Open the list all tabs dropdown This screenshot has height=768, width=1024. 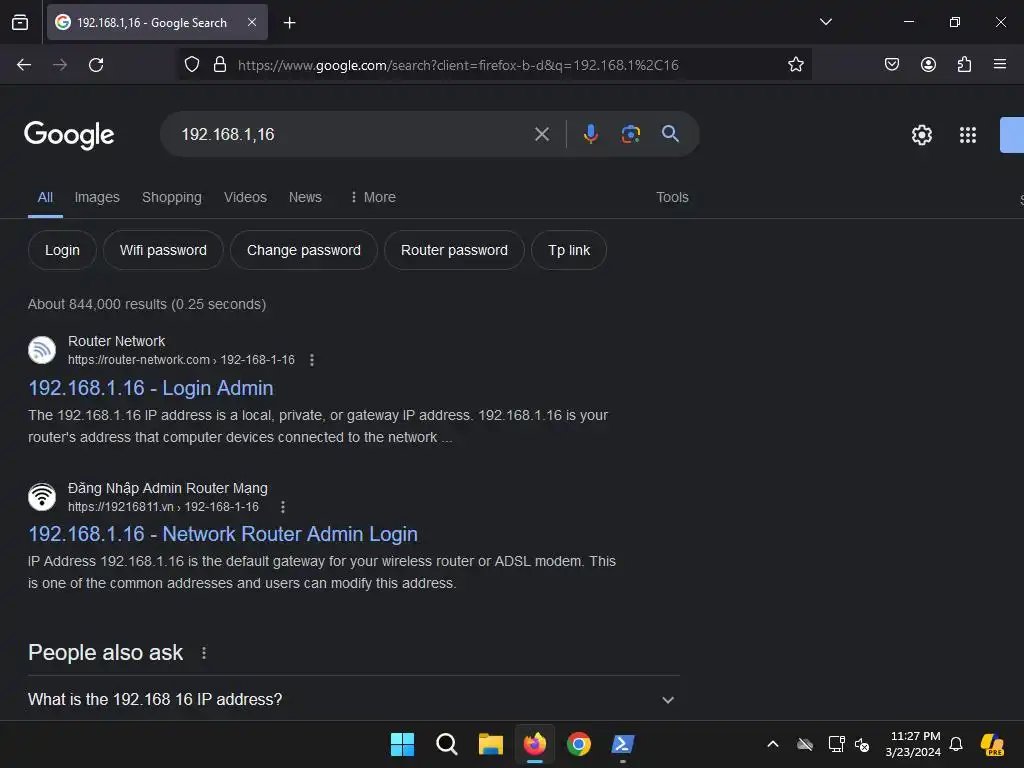[825, 22]
